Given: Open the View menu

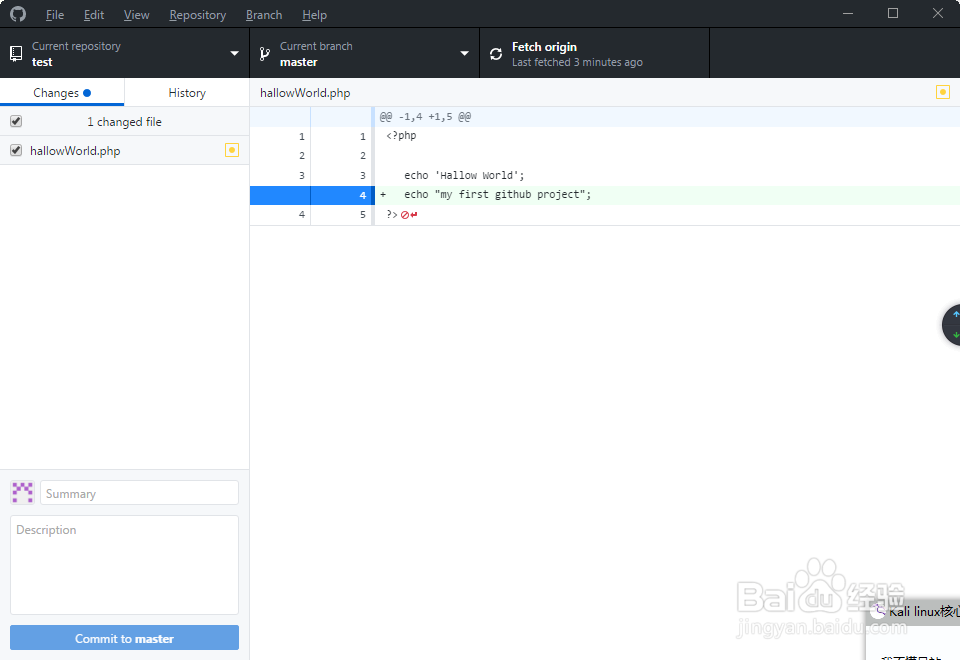Looking at the screenshot, I should [x=136, y=15].
